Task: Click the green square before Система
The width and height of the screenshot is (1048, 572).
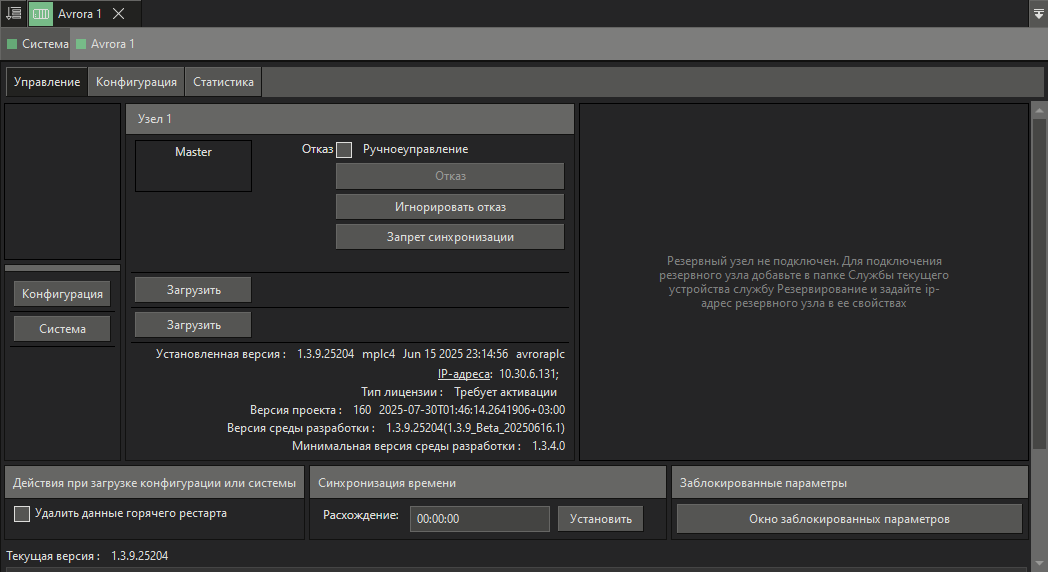Action: (12, 44)
